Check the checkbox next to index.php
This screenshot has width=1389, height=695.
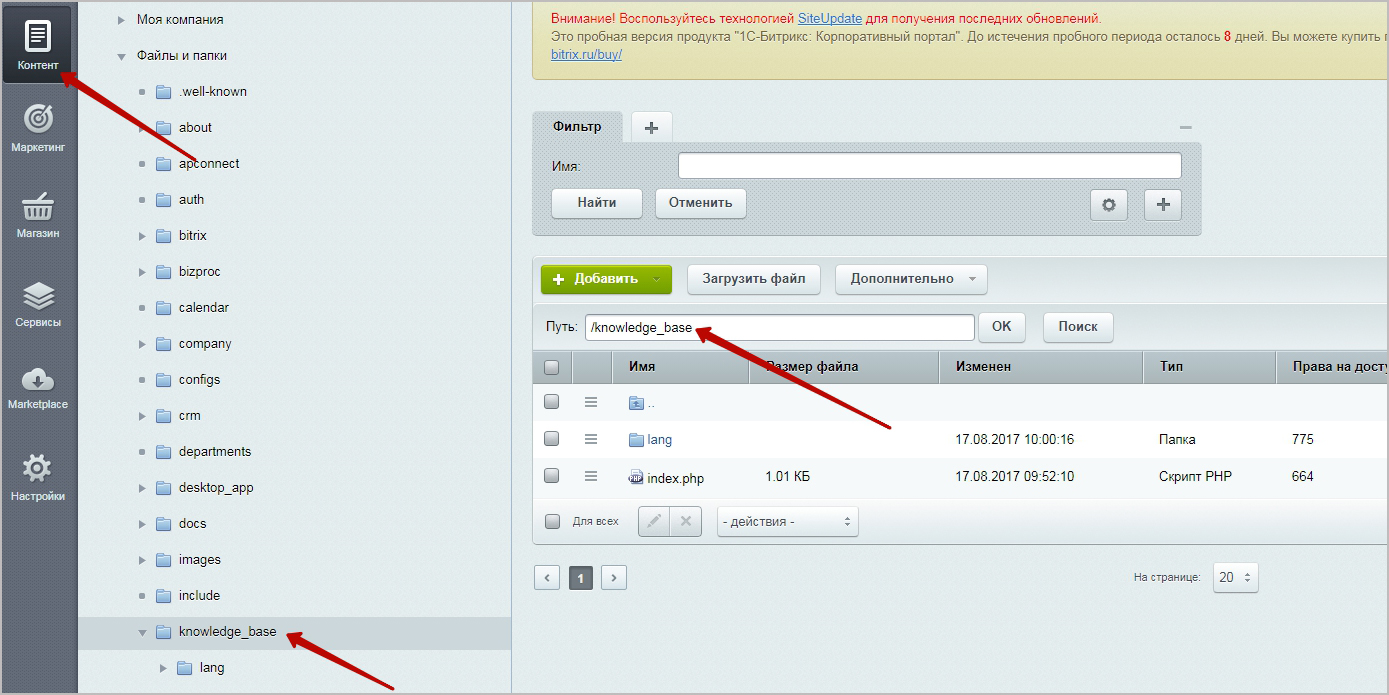(551, 476)
